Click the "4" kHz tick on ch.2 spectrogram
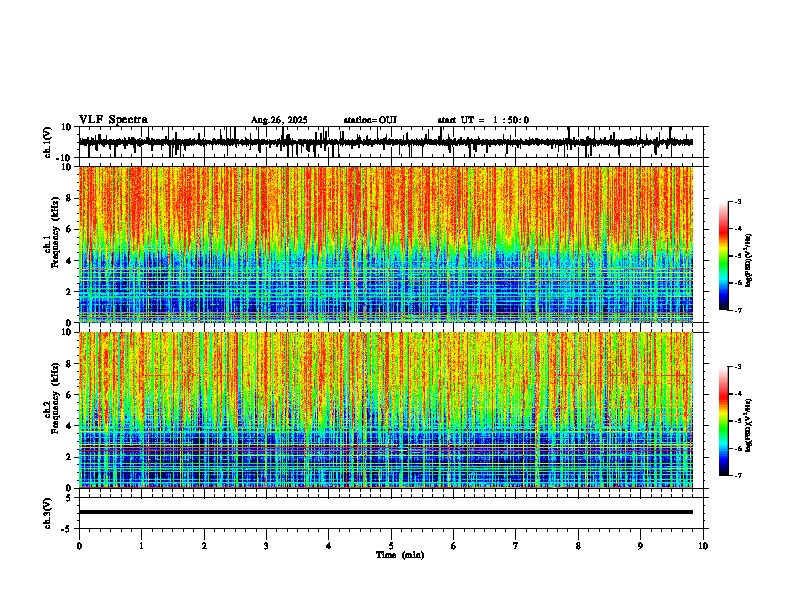 [70, 426]
